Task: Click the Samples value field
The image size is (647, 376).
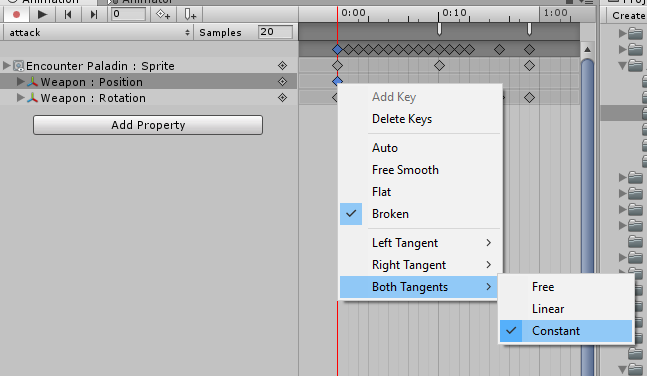Action: [275, 32]
